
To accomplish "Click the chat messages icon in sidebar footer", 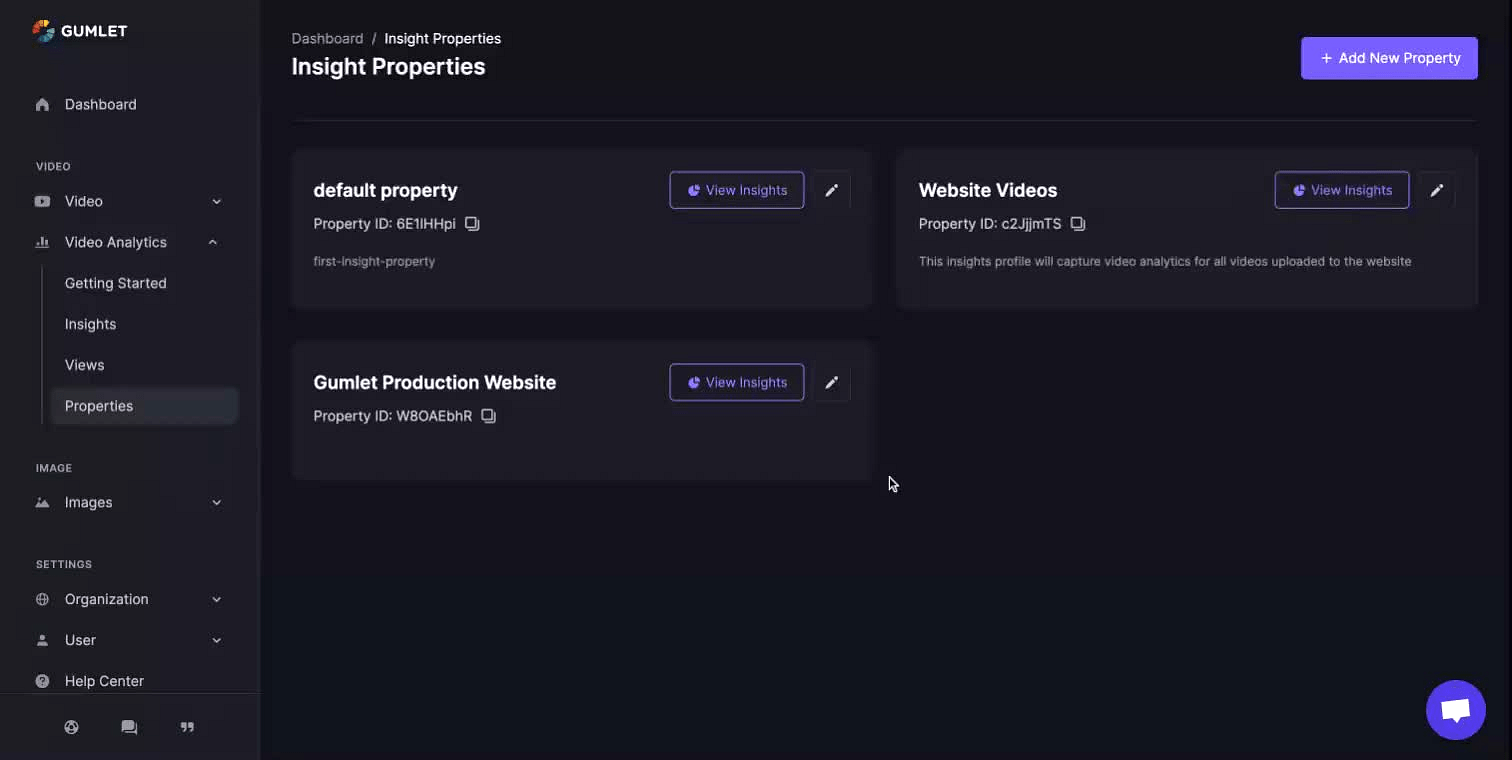I will point(129,727).
